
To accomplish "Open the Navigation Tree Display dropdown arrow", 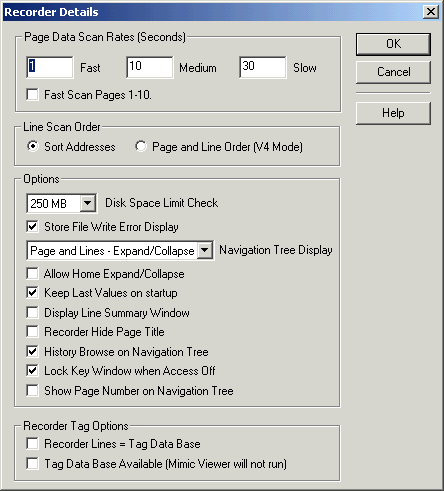I will coord(205,250).
